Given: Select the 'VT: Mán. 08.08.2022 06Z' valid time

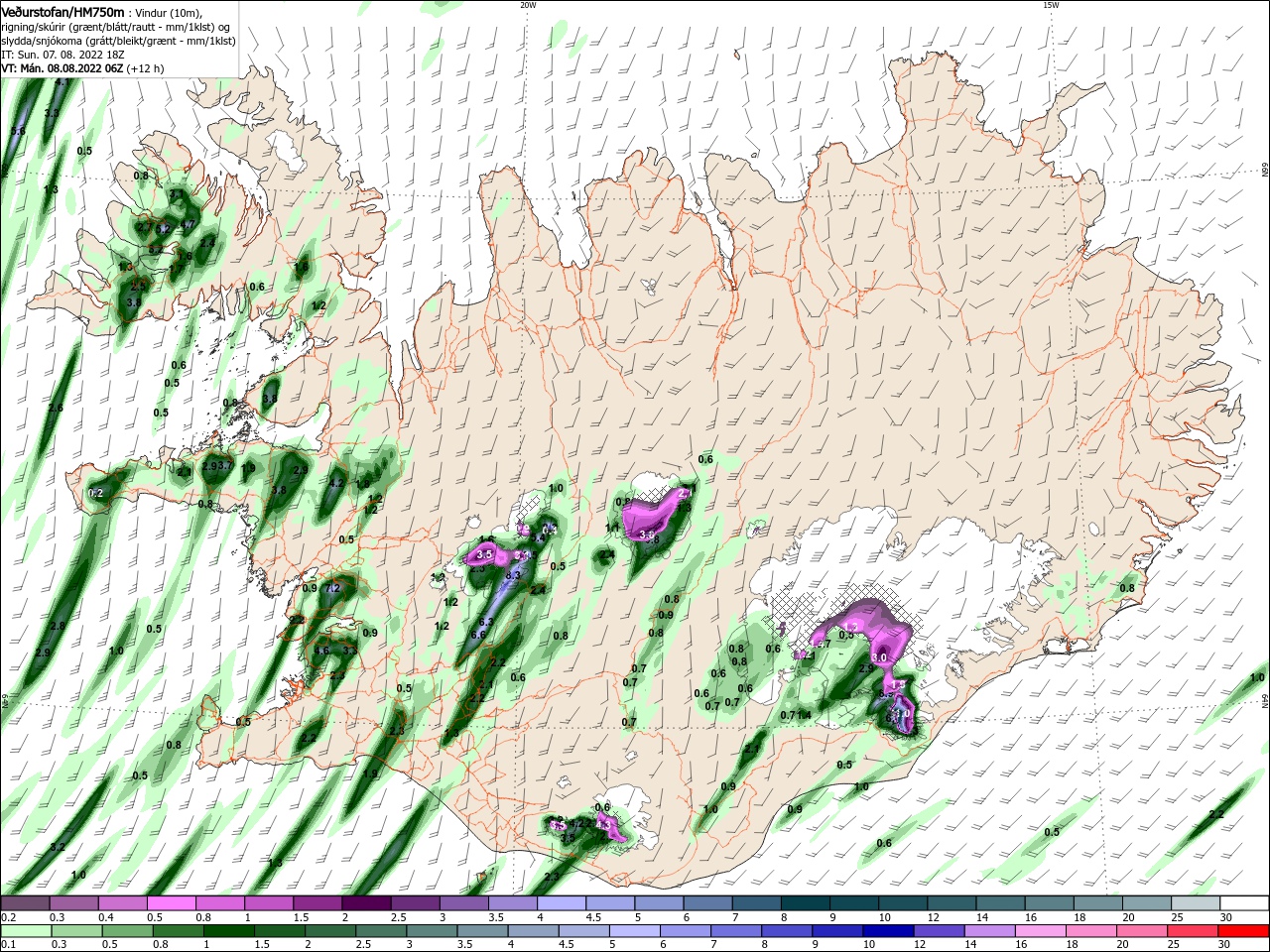Looking at the screenshot, I should pyautogui.click(x=63, y=68).
